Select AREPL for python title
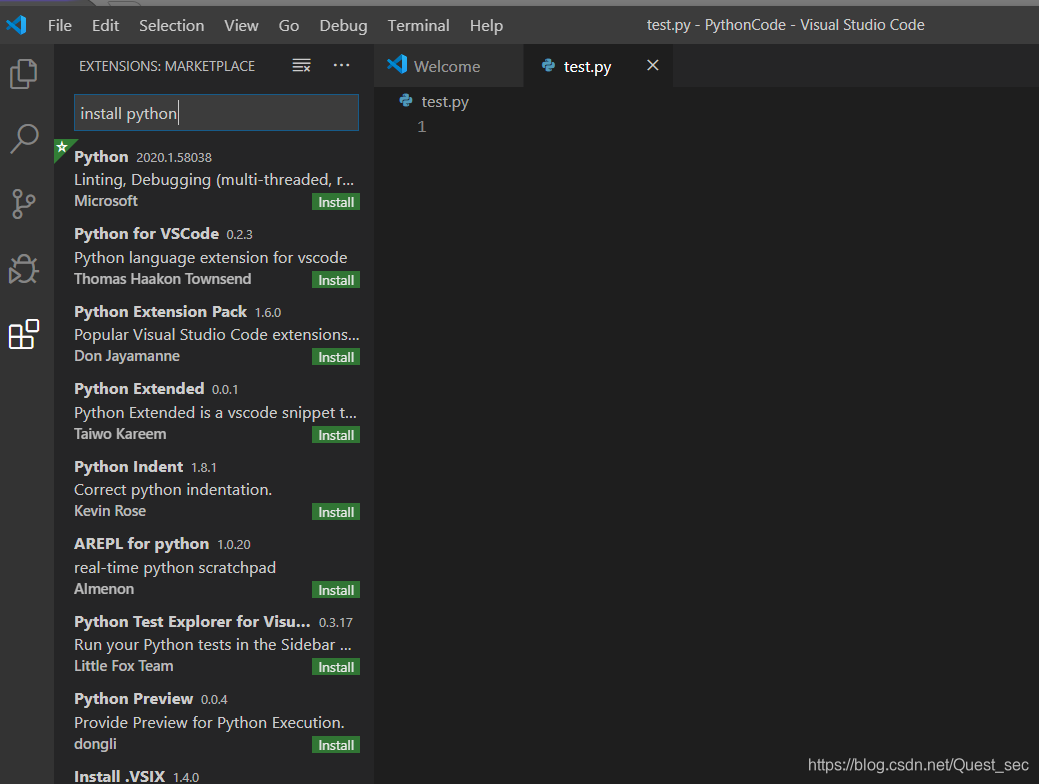This screenshot has width=1039, height=784. (x=142, y=544)
